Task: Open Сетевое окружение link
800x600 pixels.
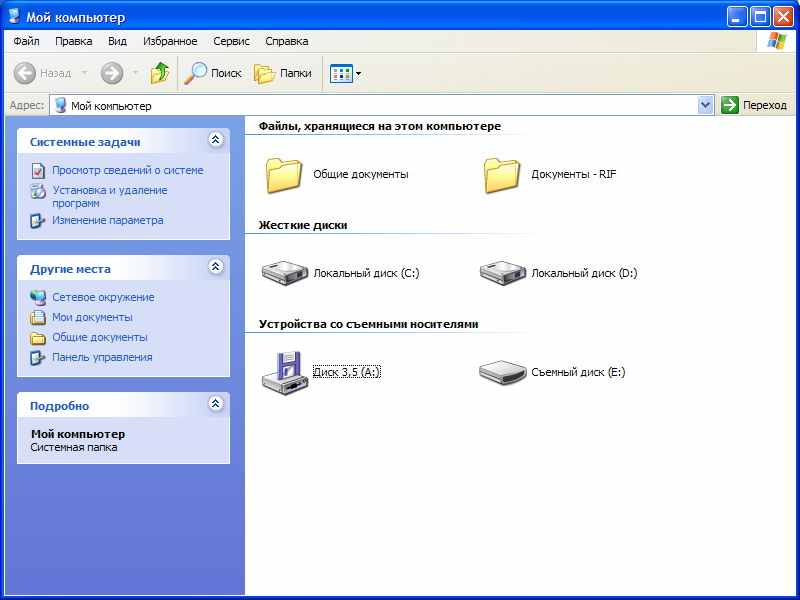Action: tap(103, 297)
